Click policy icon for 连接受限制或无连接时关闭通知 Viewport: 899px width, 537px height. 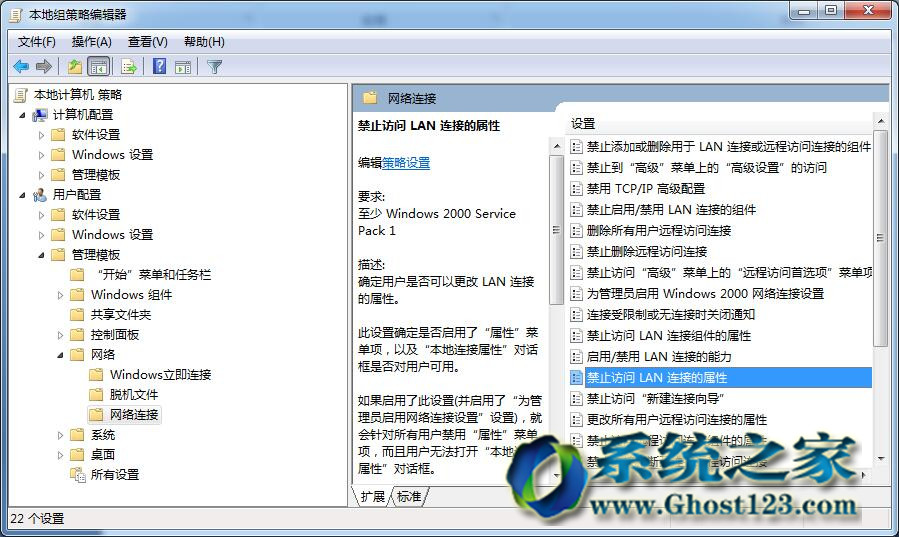pyautogui.click(x=576, y=315)
